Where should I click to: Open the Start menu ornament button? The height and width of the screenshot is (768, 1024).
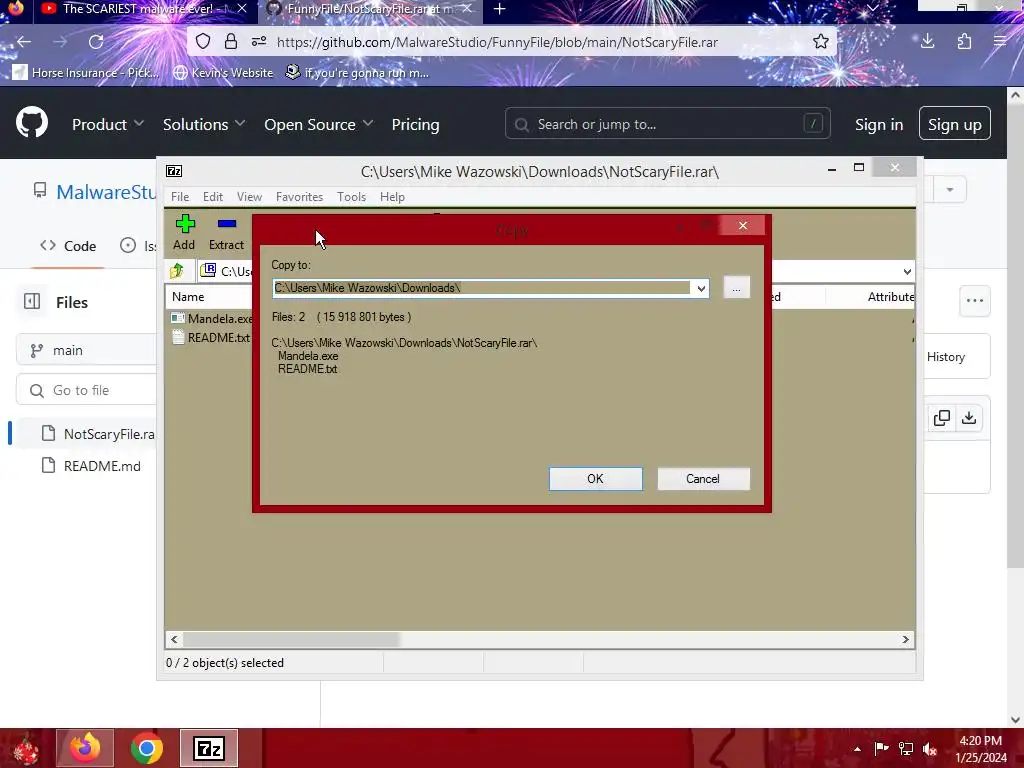[x=26, y=749]
